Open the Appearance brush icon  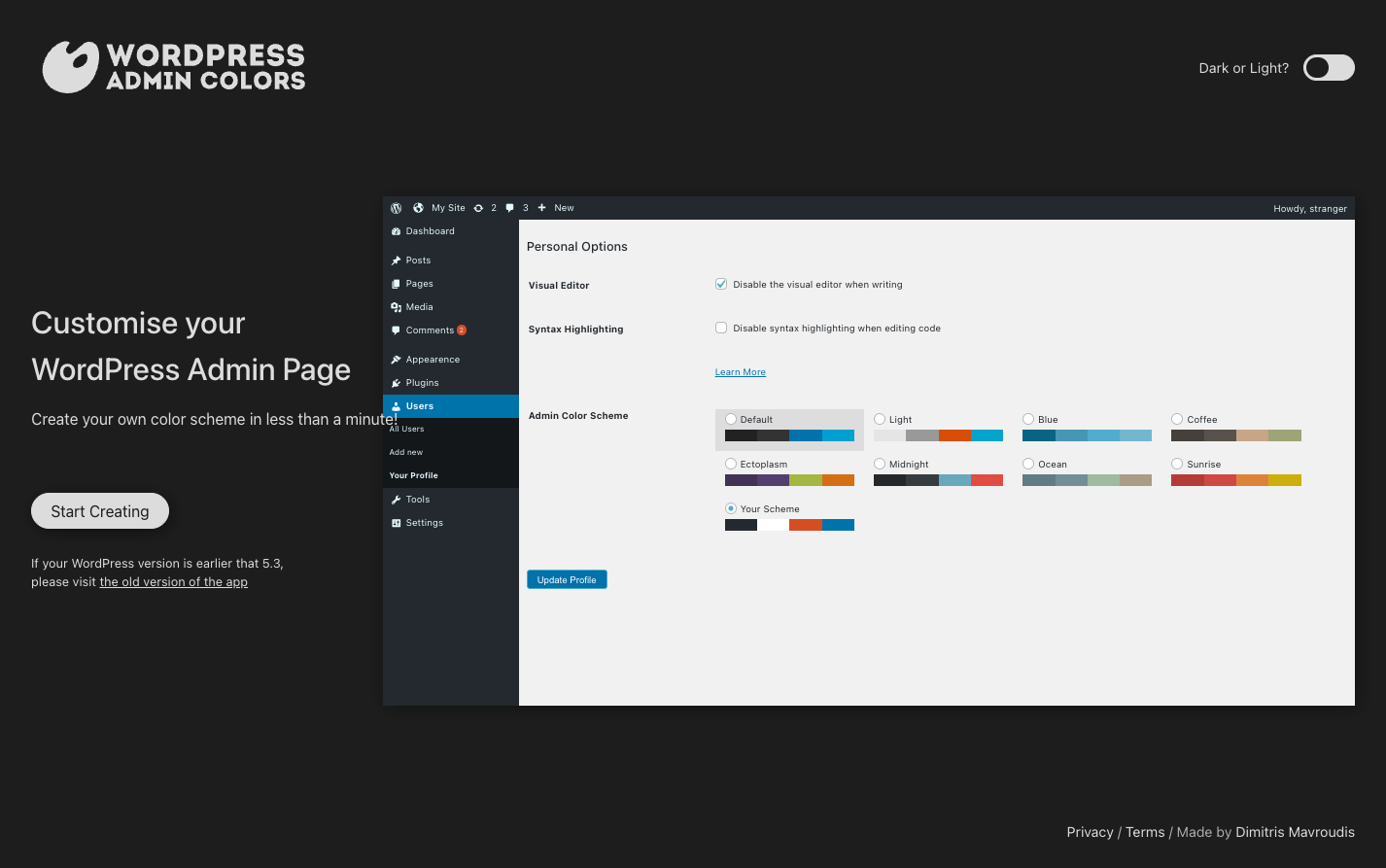[x=397, y=359]
